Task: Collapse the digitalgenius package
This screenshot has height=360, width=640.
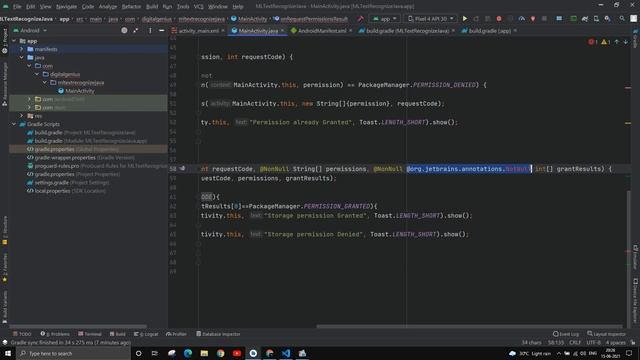Action: [x=37, y=74]
